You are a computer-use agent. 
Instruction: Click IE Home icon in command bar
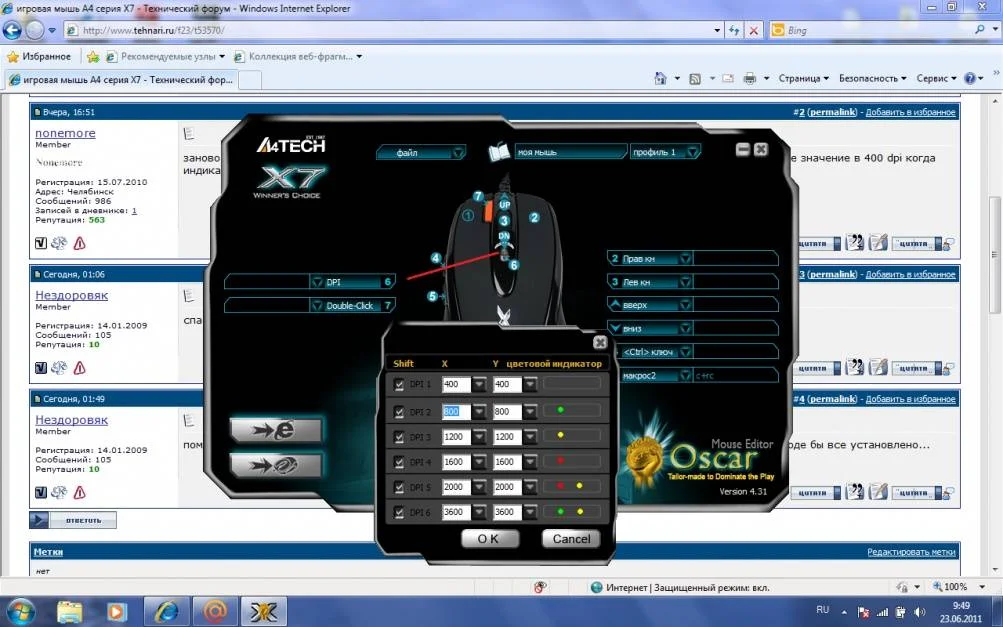[661, 78]
